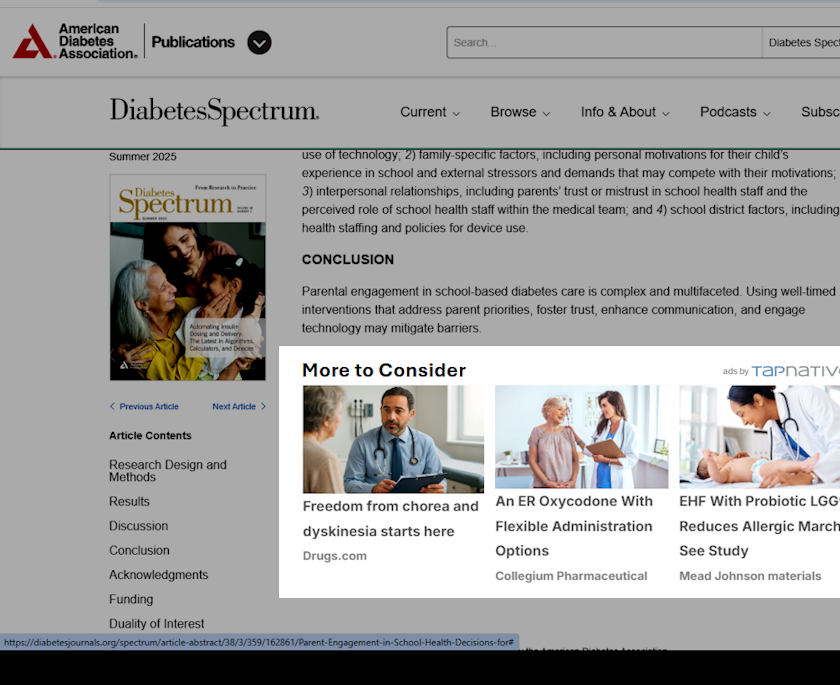Expand the Publications dropdown circle arrow

pos(259,43)
